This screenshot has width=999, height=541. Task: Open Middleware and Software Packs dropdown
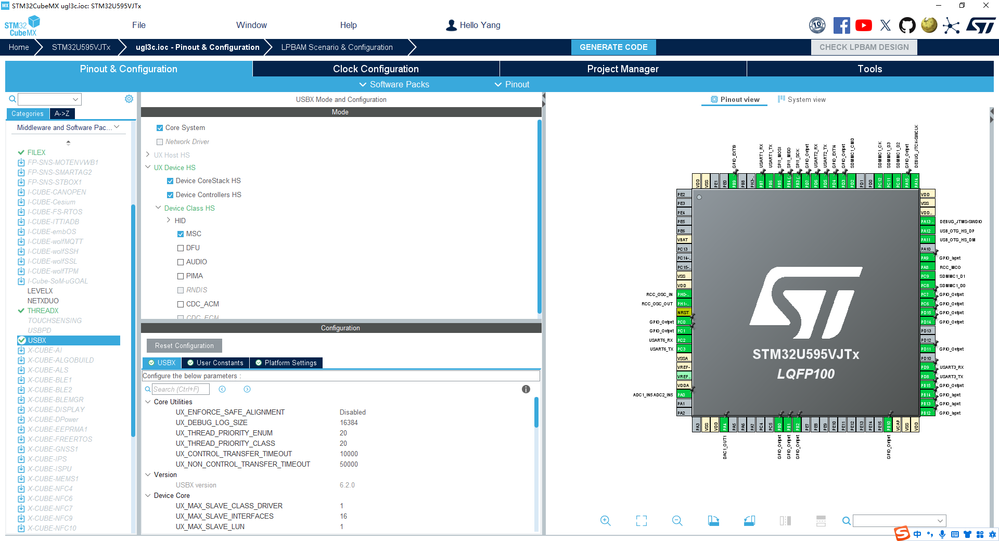point(69,128)
